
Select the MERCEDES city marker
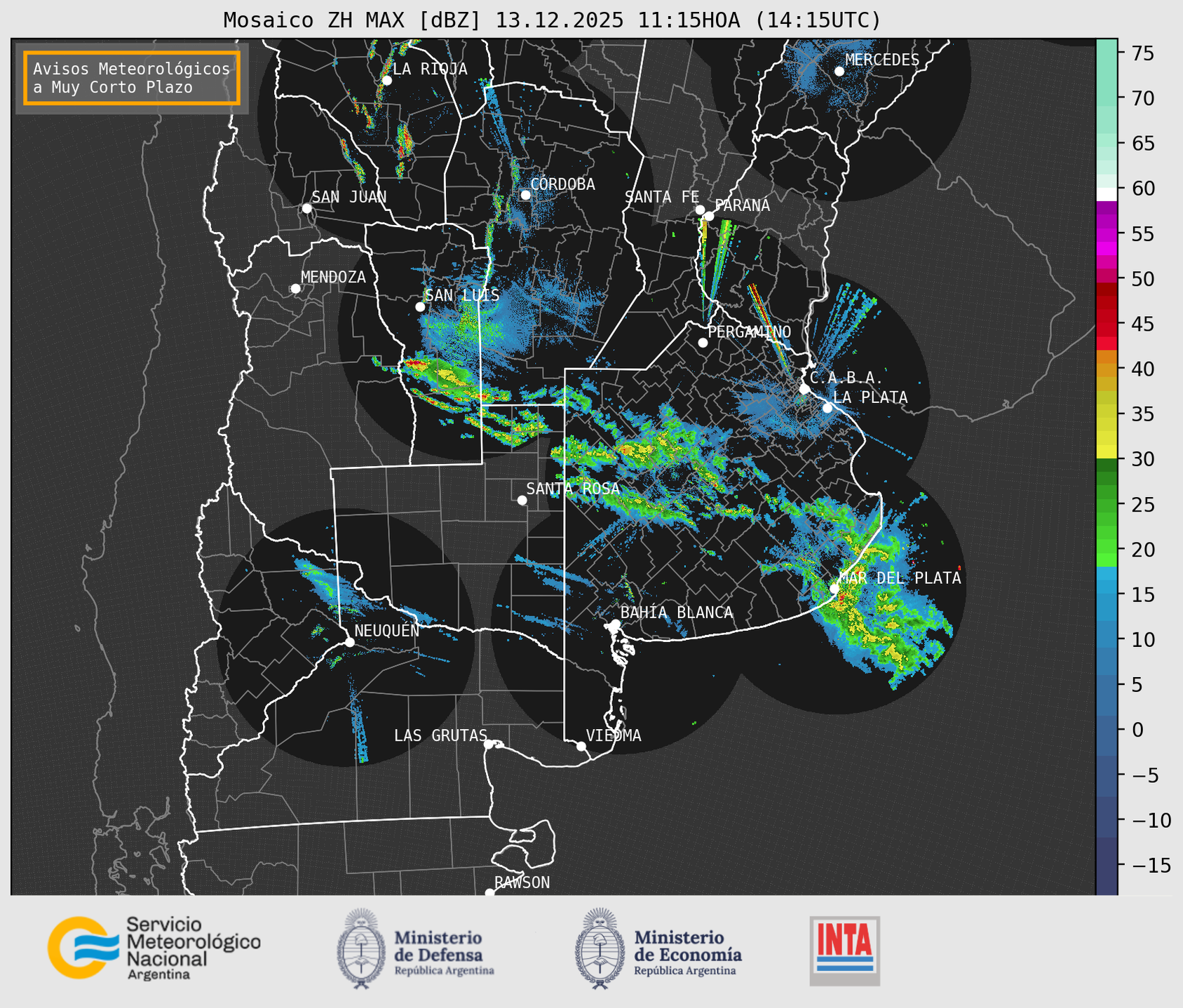[839, 71]
